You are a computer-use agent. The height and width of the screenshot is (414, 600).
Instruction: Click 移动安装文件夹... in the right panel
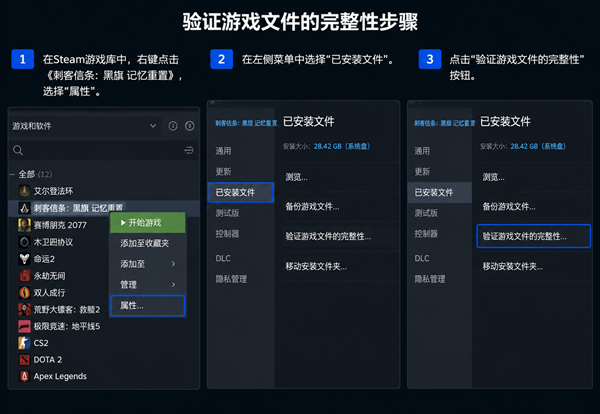[513, 266]
